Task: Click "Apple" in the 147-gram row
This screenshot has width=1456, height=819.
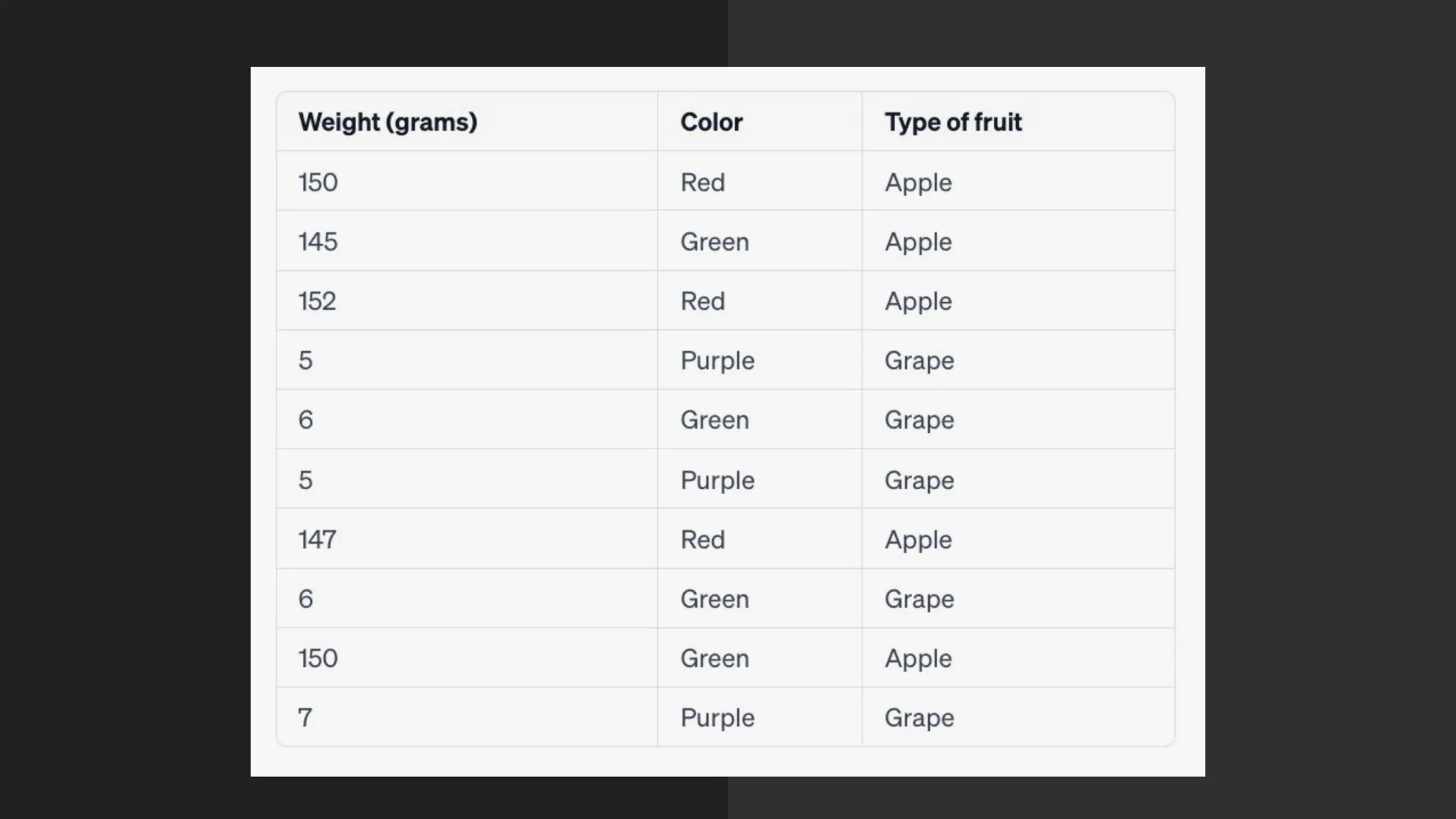Action: 918,540
